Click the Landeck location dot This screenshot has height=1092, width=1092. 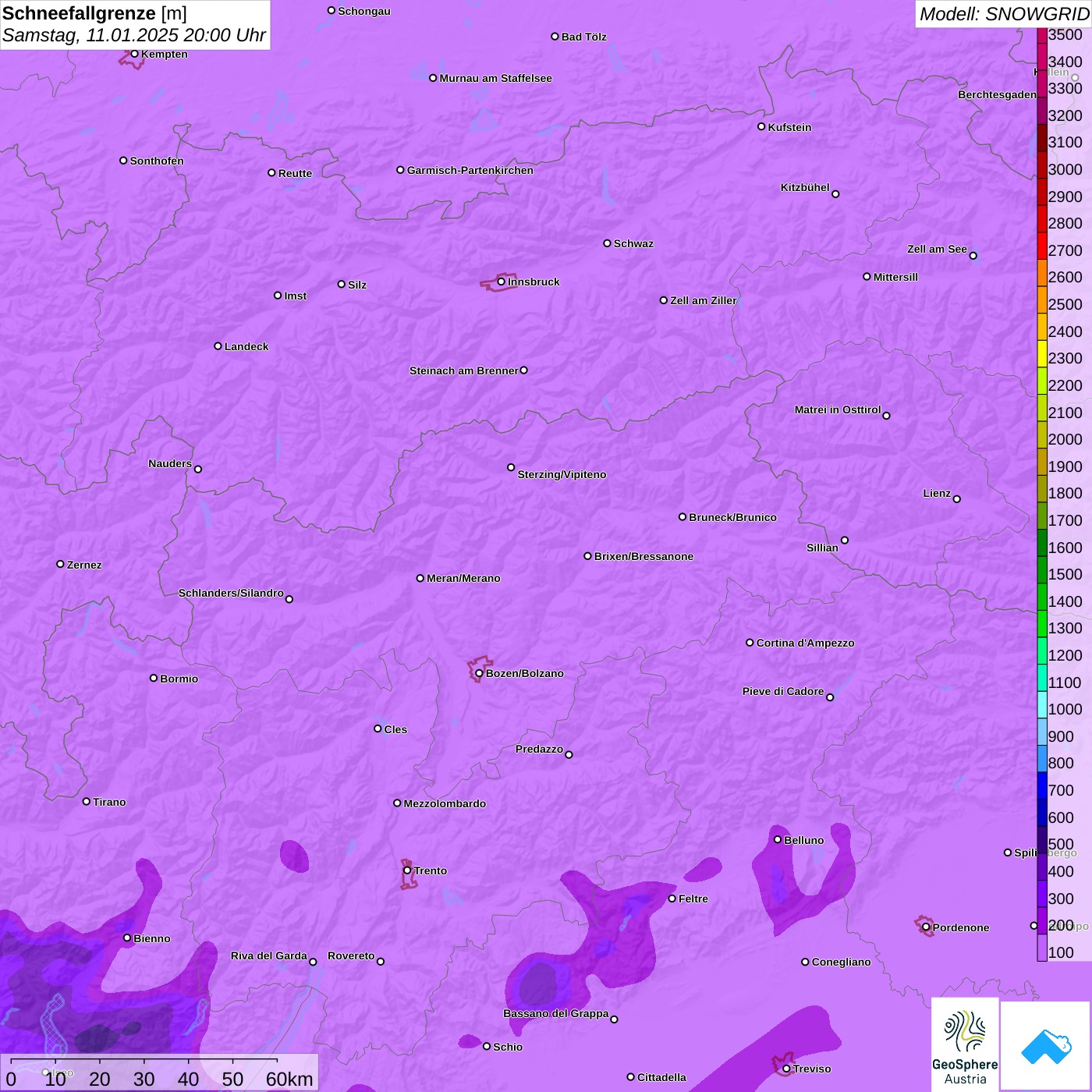coord(218,346)
